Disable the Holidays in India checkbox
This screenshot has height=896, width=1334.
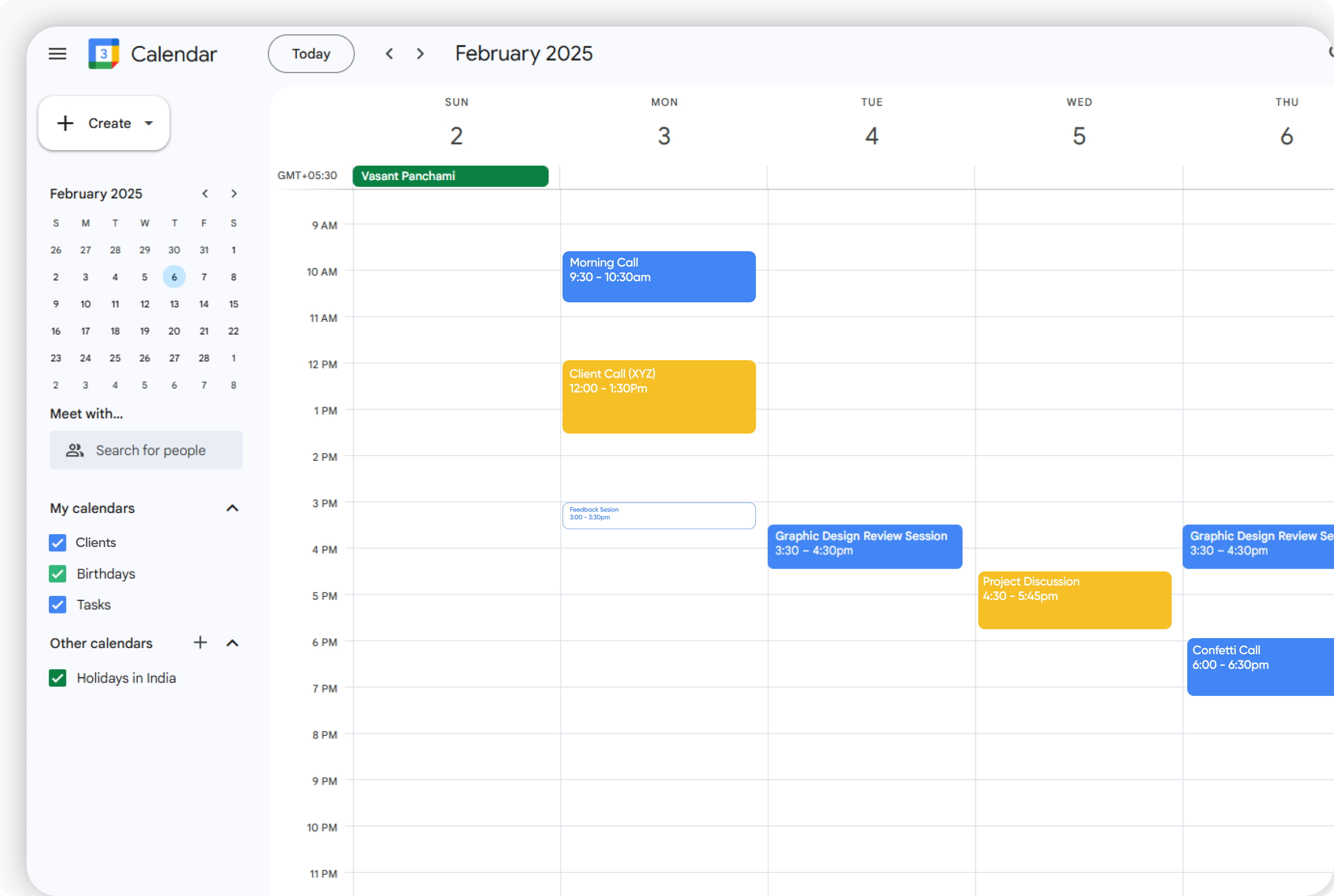(x=58, y=678)
